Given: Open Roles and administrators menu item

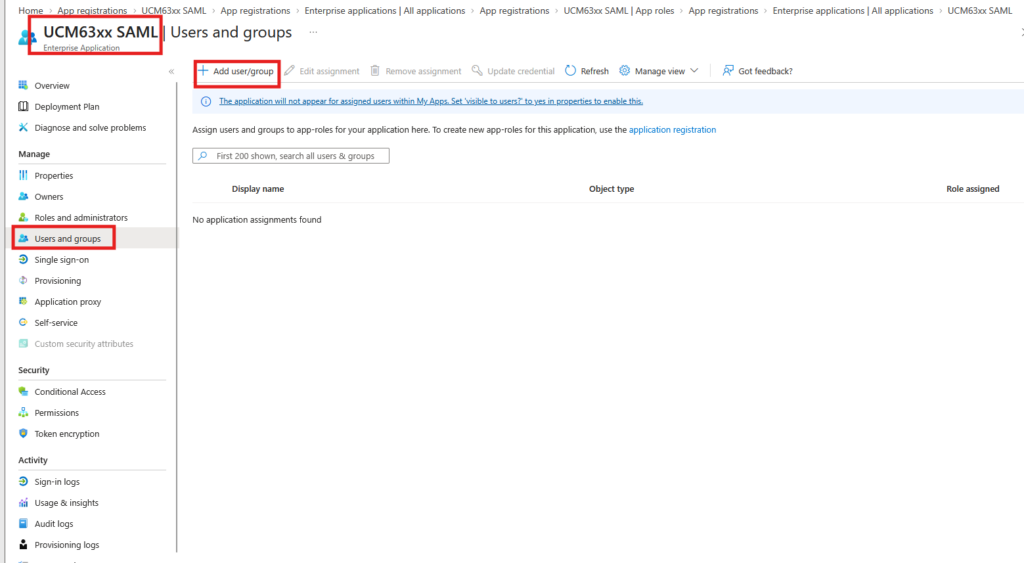Looking at the screenshot, I should click(x=81, y=217).
